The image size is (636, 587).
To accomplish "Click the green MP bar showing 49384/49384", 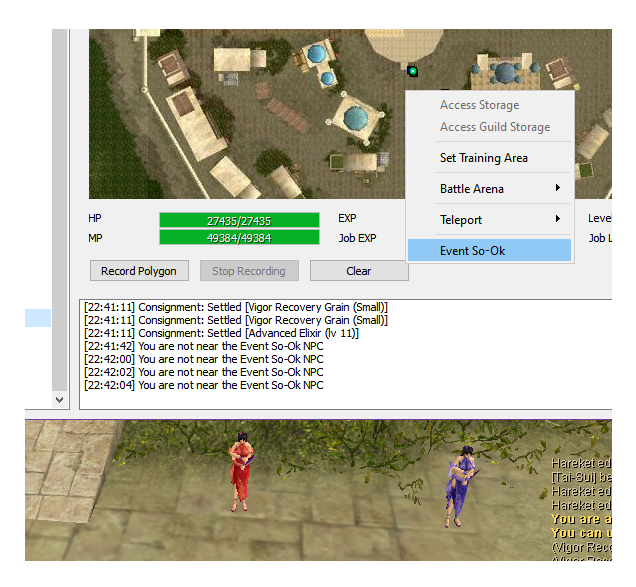I will 239,238.
